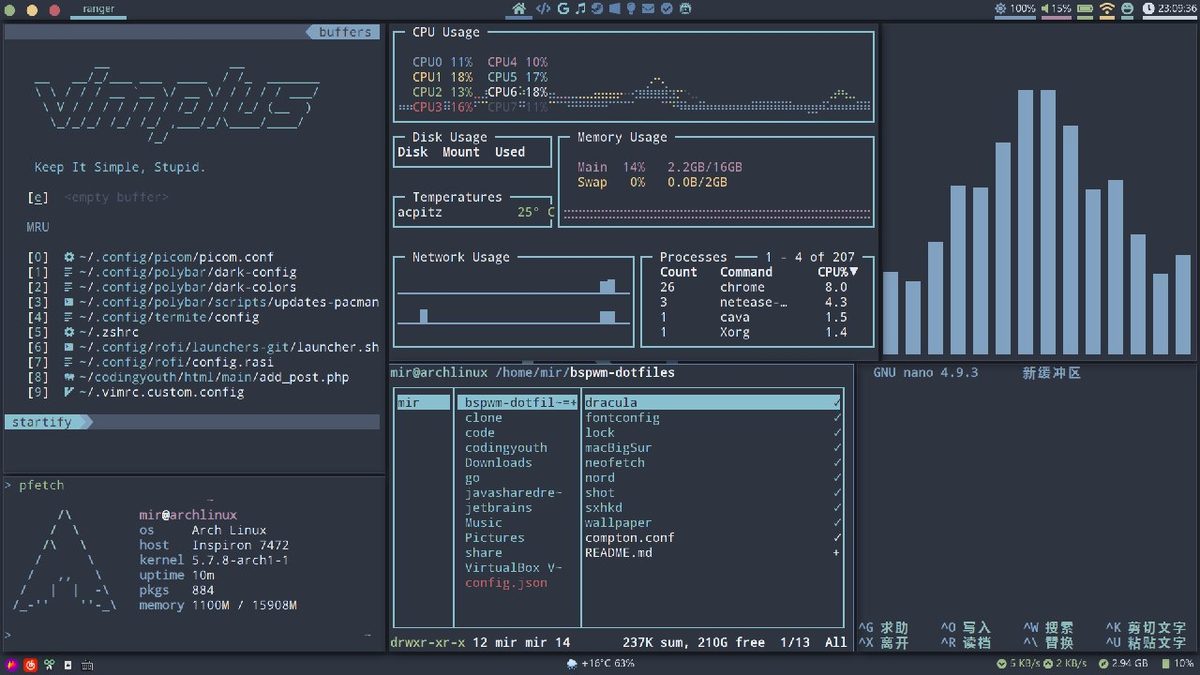Screen dimensions: 1200x675
Task: Open the green scissors icon in bottom bar
Action: (50, 664)
